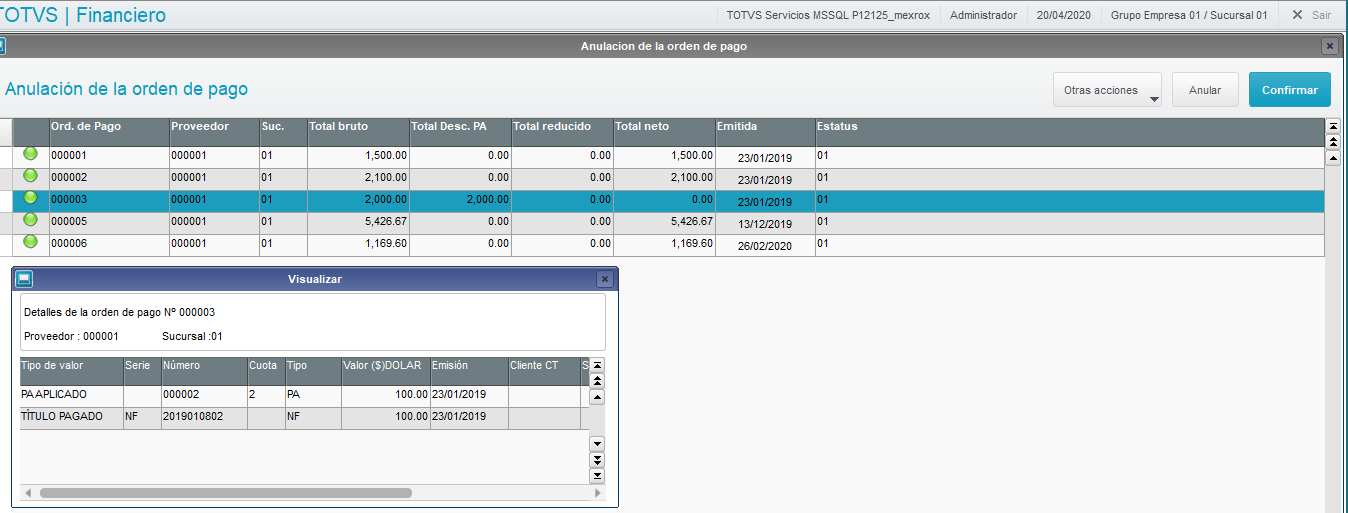Select the PA APLICADO row
The width and height of the screenshot is (1348, 513).
(304, 396)
